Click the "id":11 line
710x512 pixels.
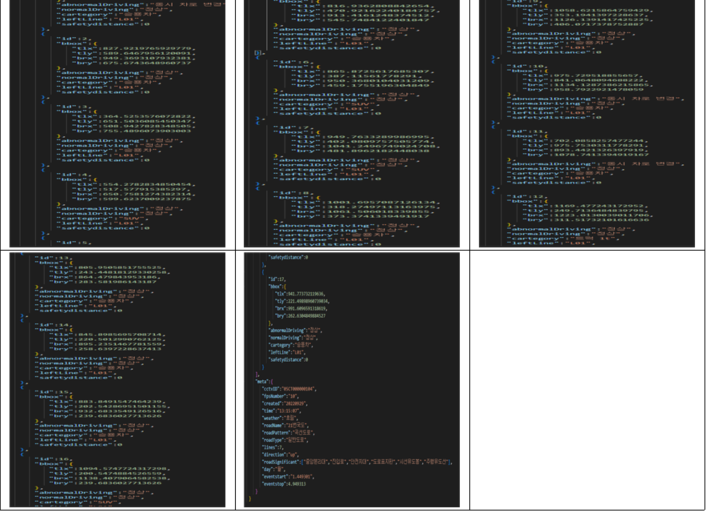coord(527,131)
